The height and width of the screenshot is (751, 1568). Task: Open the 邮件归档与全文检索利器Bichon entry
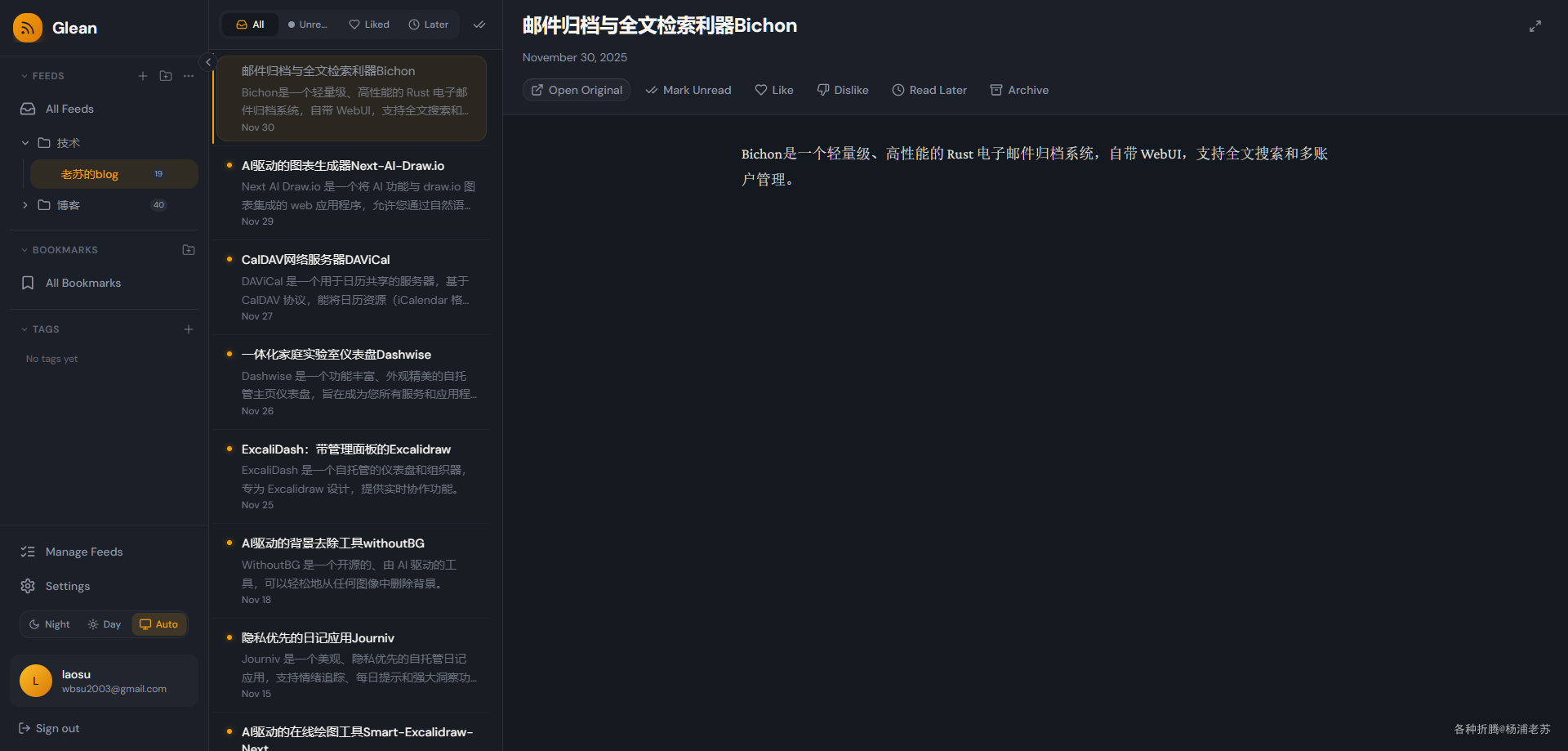coord(351,98)
